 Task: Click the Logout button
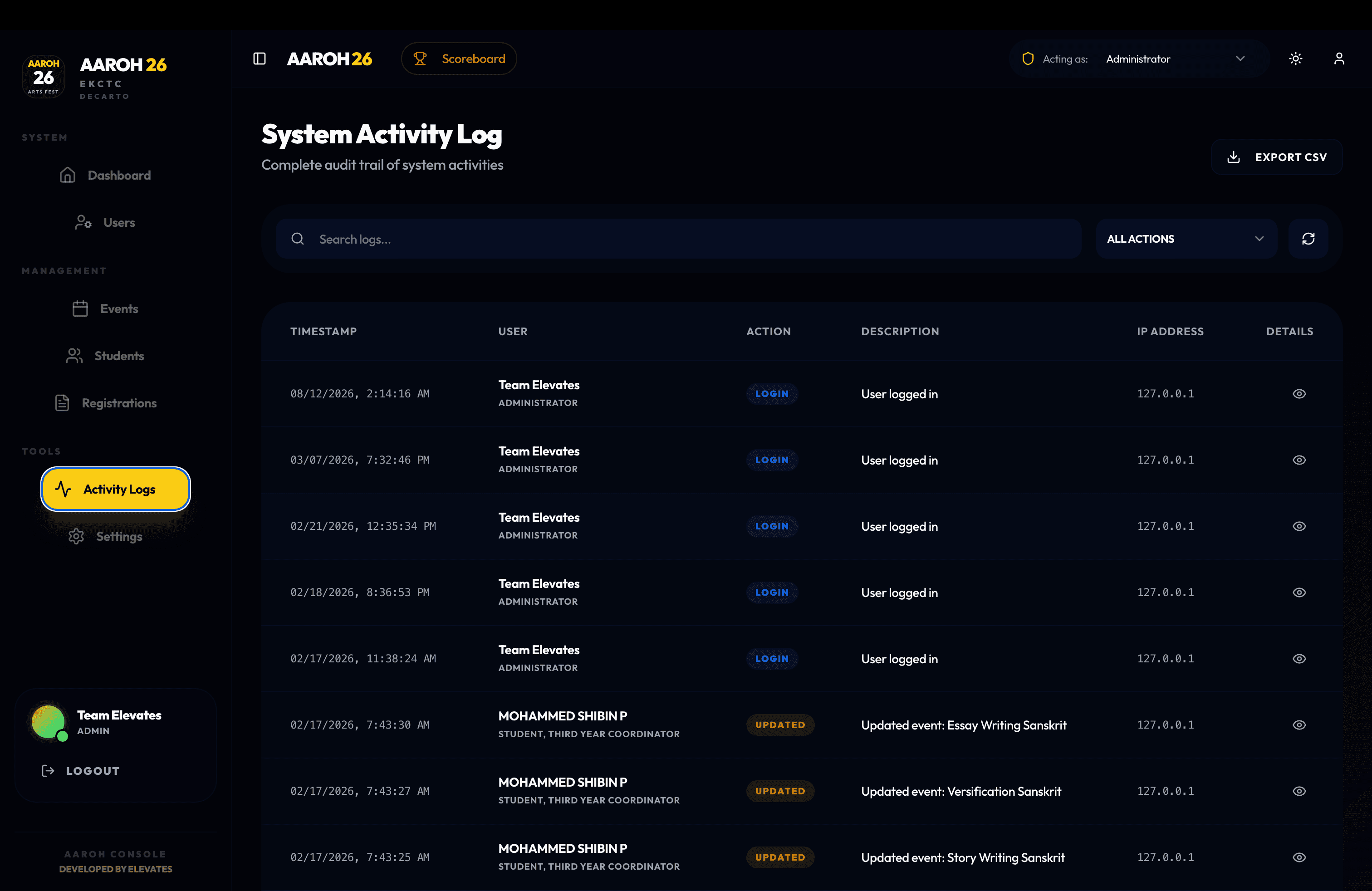[81, 771]
